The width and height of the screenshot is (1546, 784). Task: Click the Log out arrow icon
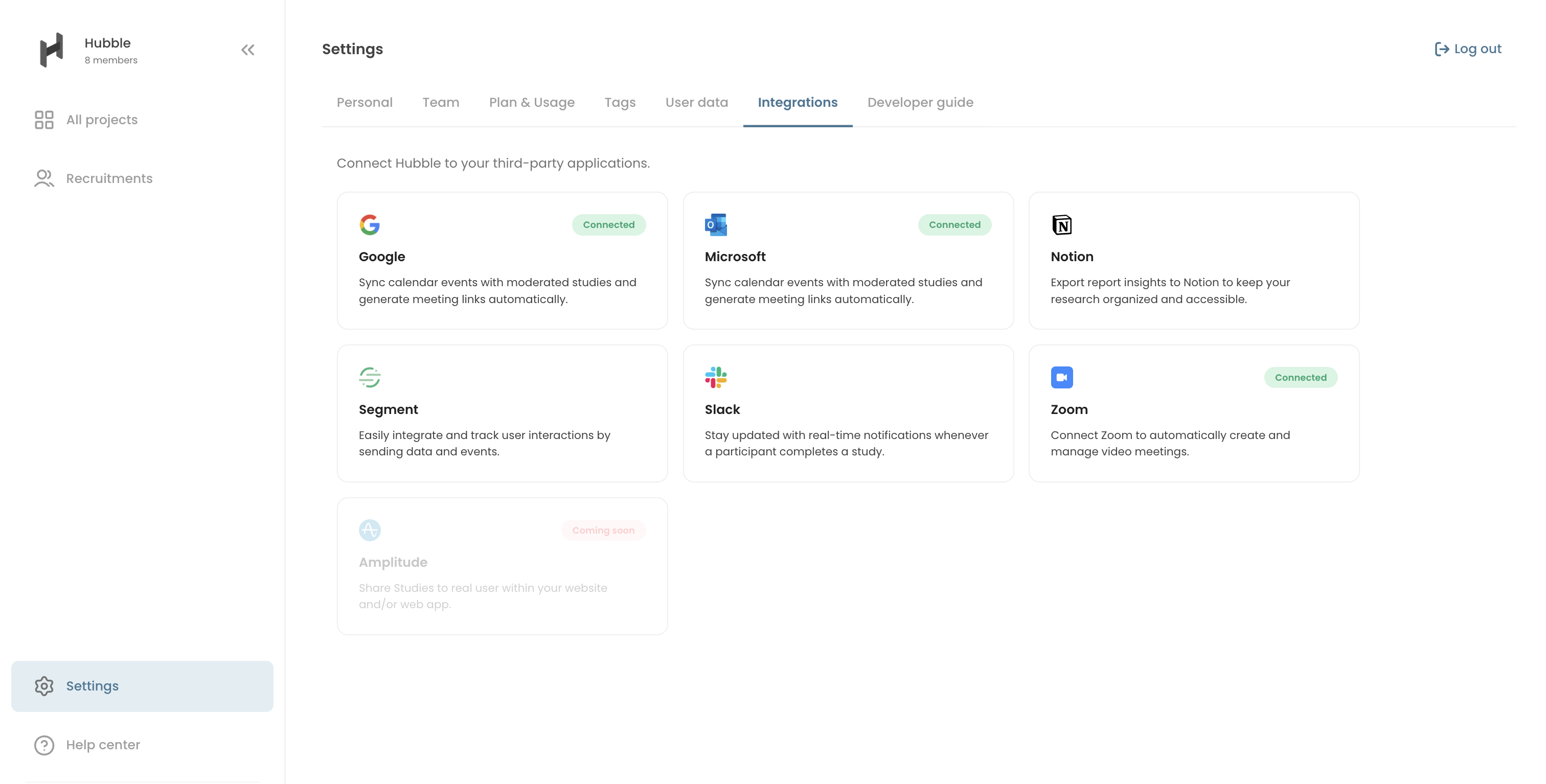coord(1442,49)
